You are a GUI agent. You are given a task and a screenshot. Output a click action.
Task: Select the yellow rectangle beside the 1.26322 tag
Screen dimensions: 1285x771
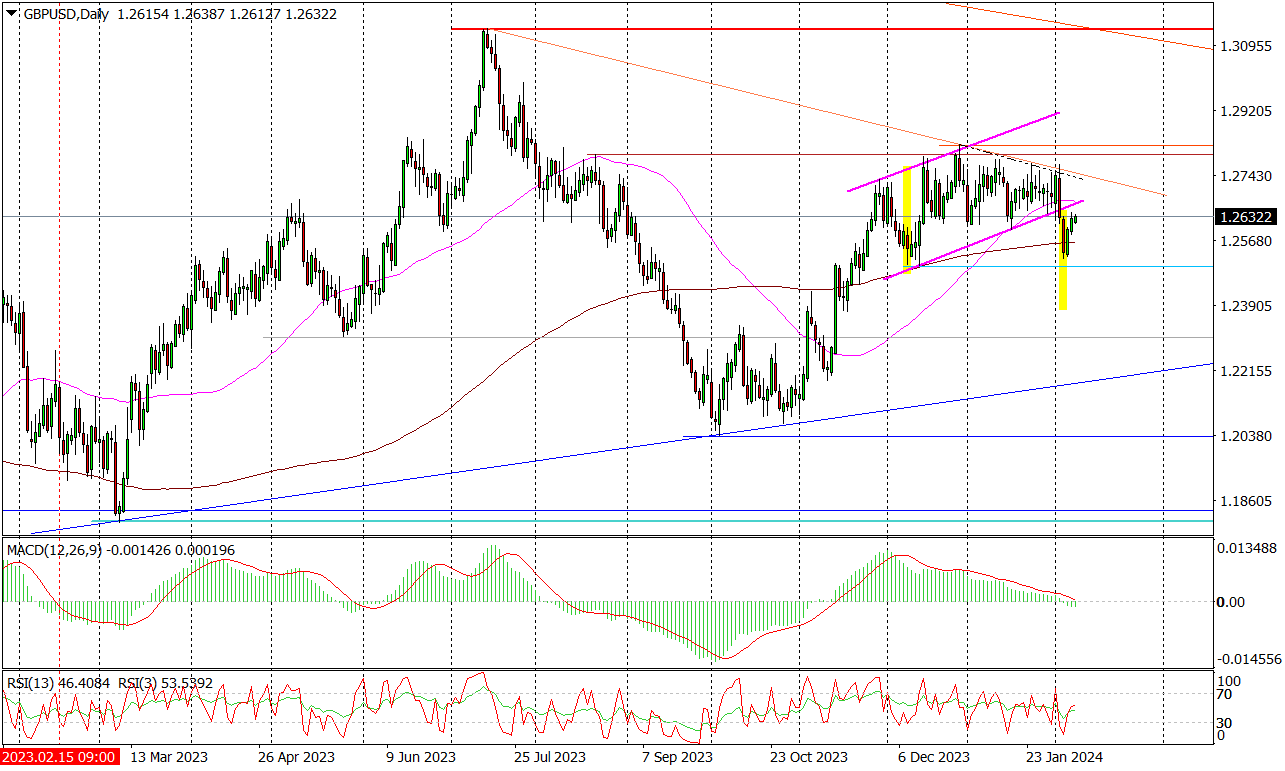click(x=1063, y=259)
